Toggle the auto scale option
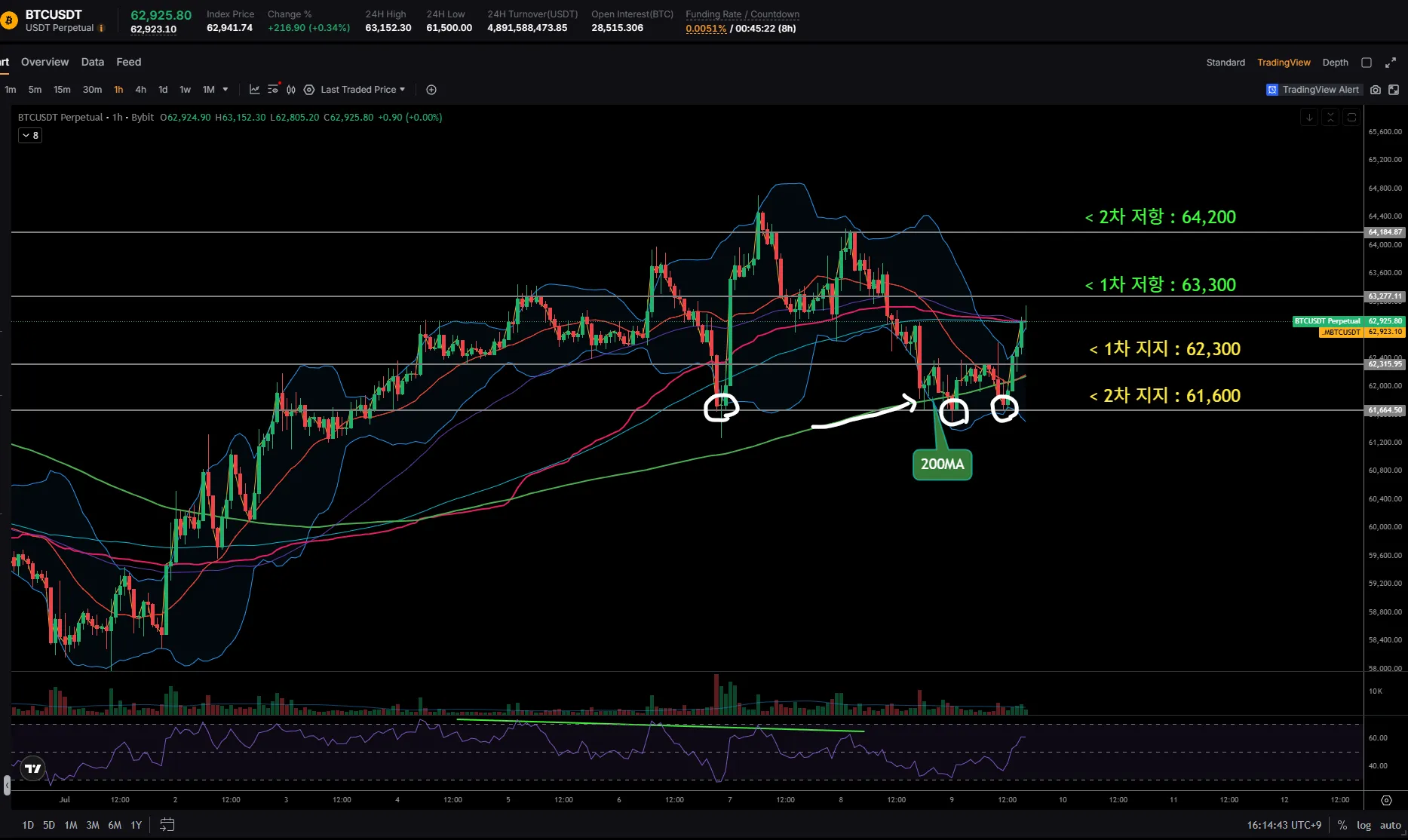 (x=1391, y=825)
